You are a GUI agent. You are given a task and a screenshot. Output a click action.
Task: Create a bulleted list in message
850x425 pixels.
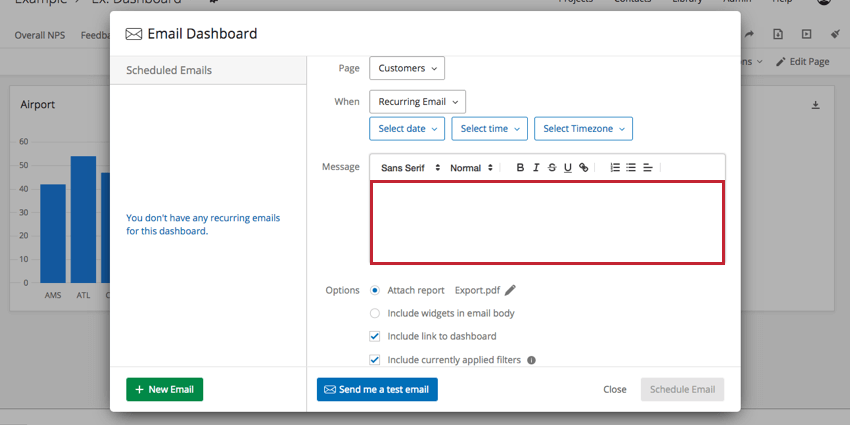click(631, 168)
